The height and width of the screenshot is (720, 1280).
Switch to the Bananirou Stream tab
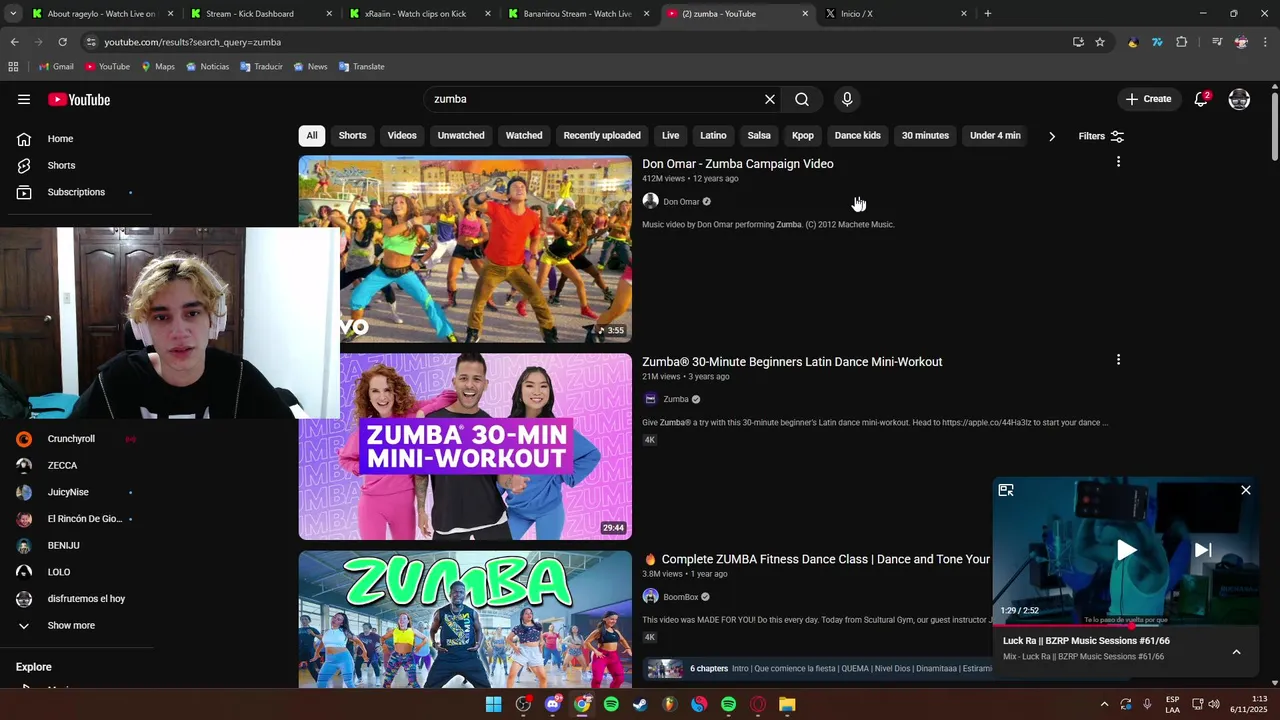click(576, 14)
